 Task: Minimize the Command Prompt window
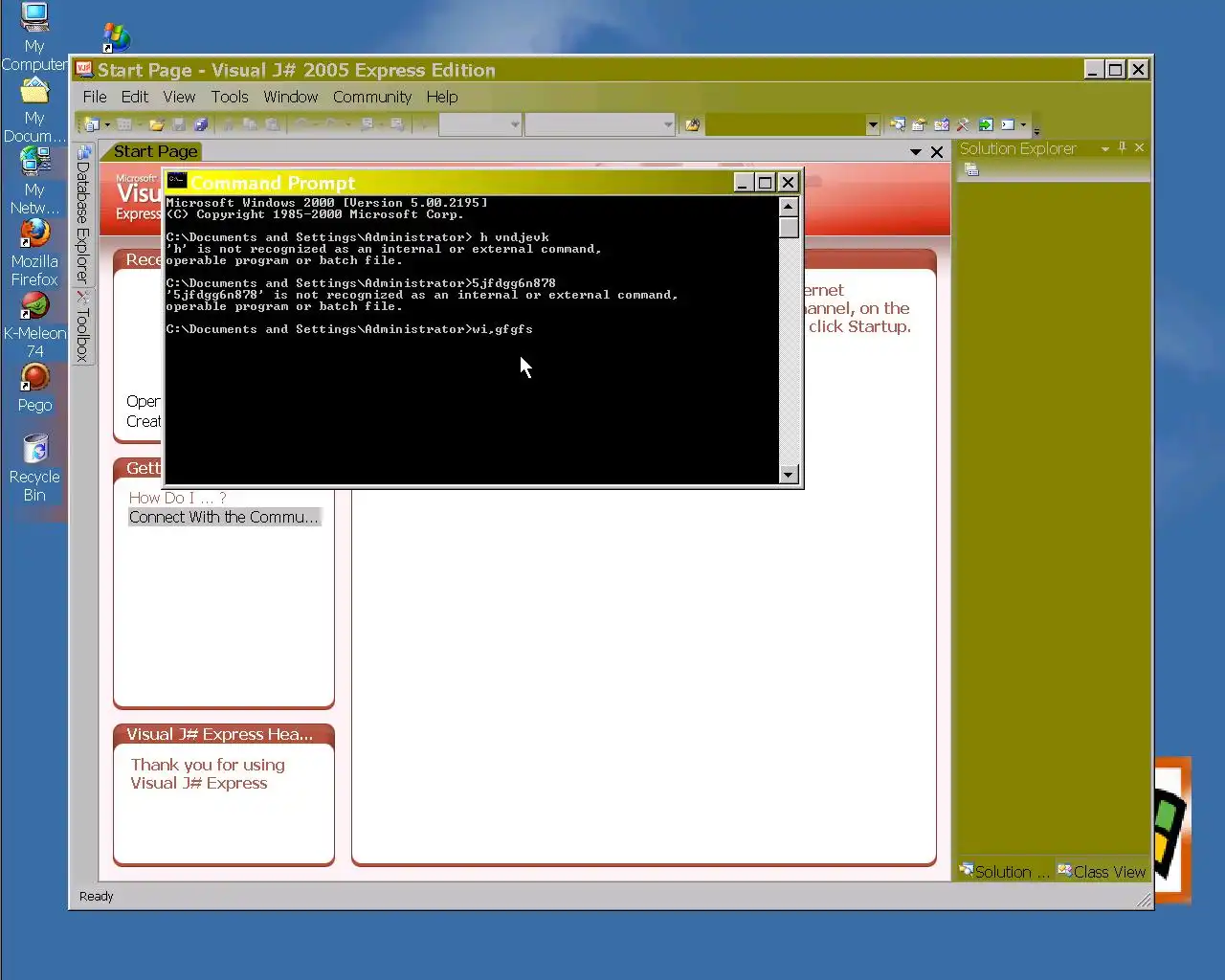pyautogui.click(x=743, y=182)
